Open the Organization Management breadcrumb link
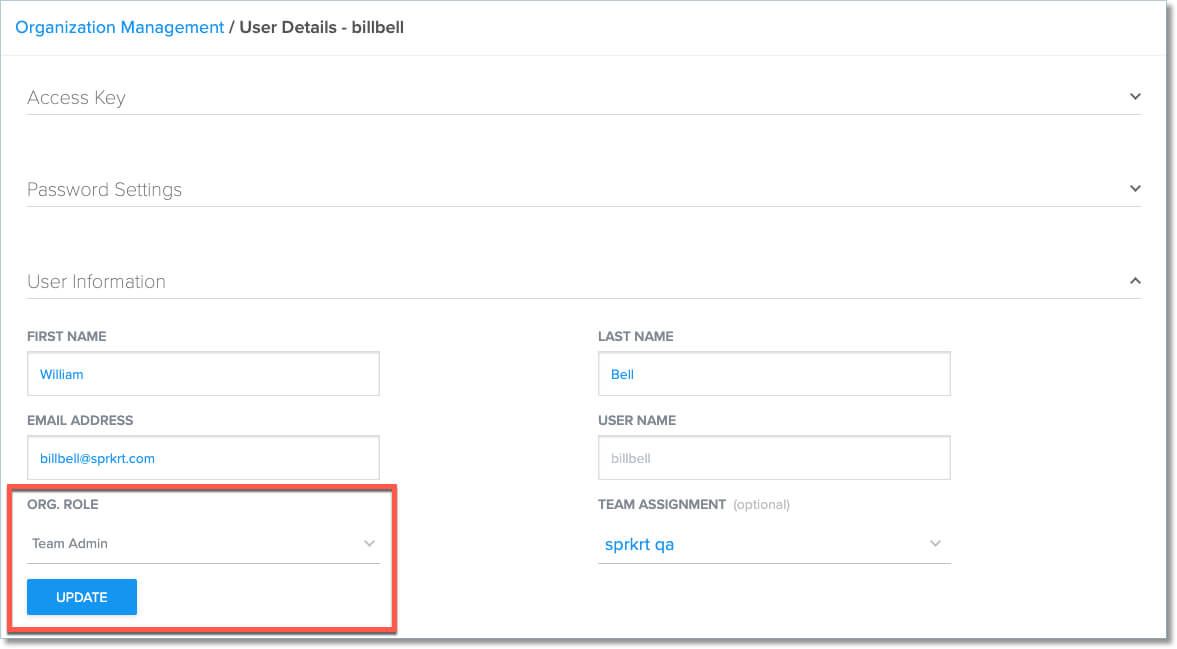1177x649 pixels. coord(118,27)
